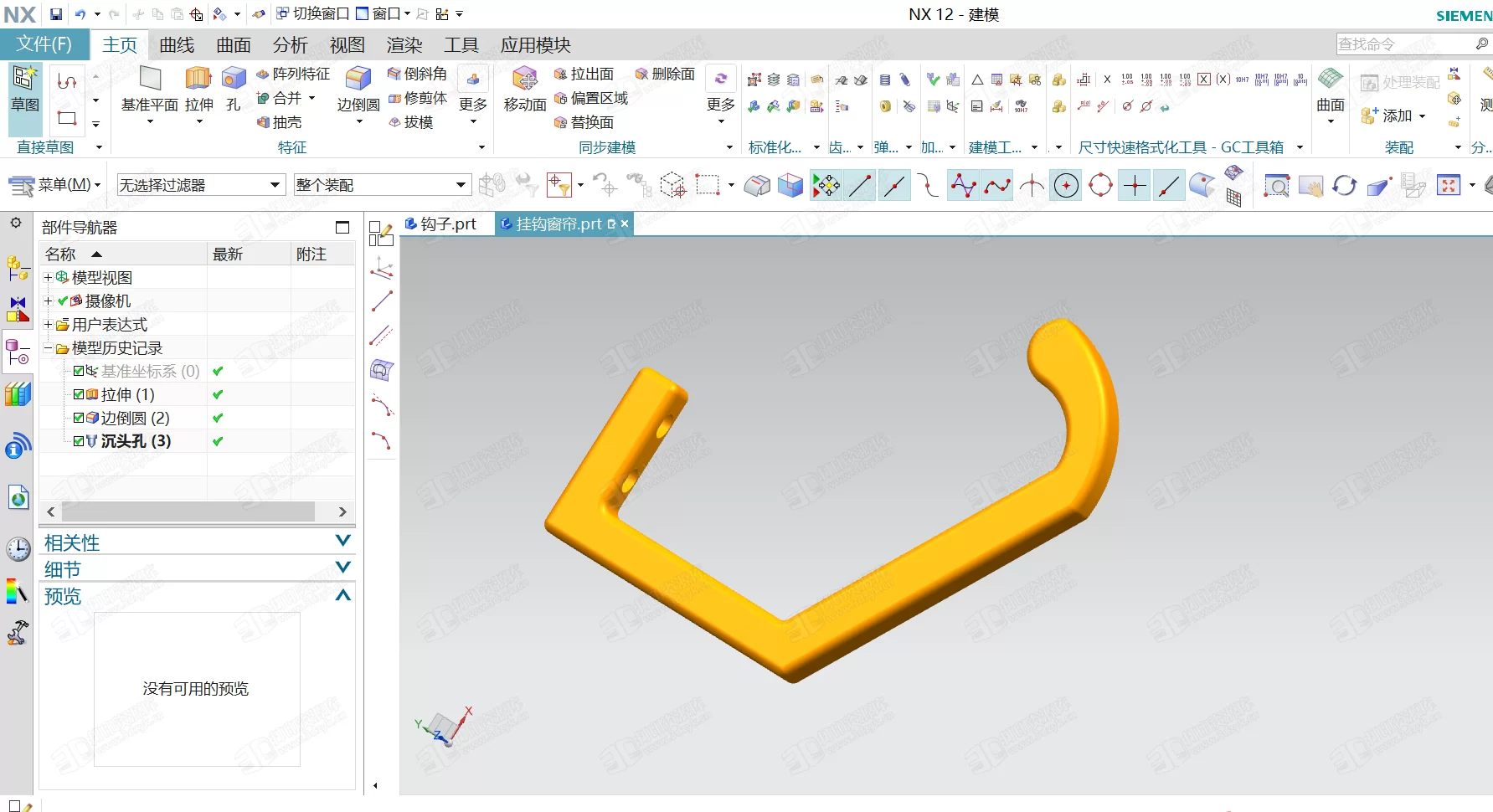Click Pull Face (拉出面)
The height and width of the screenshot is (812, 1493).
click(584, 75)
